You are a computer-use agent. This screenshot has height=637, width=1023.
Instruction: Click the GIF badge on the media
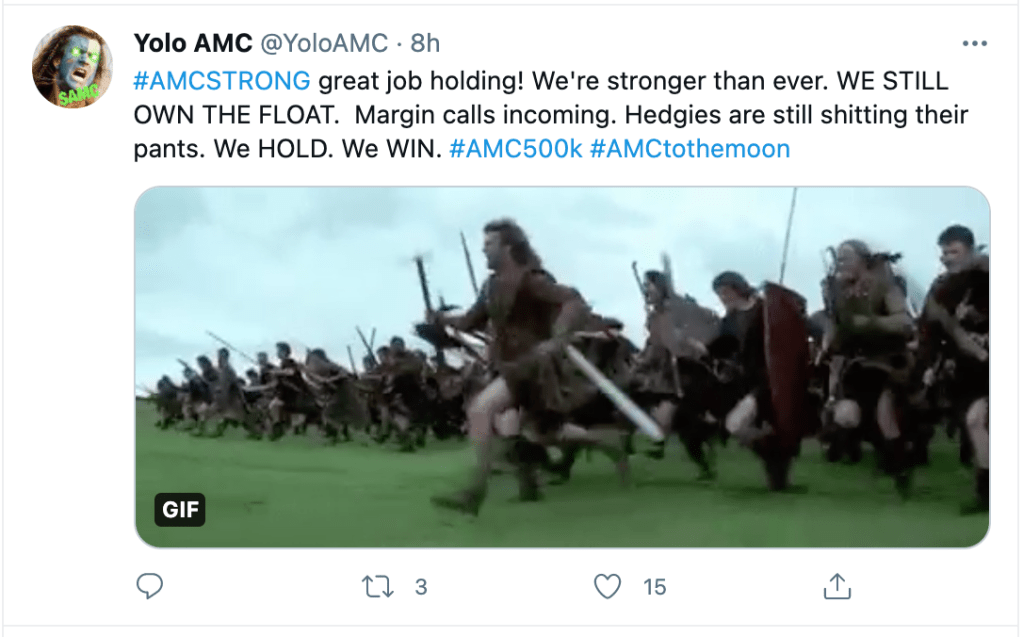(x=181, y=510)
